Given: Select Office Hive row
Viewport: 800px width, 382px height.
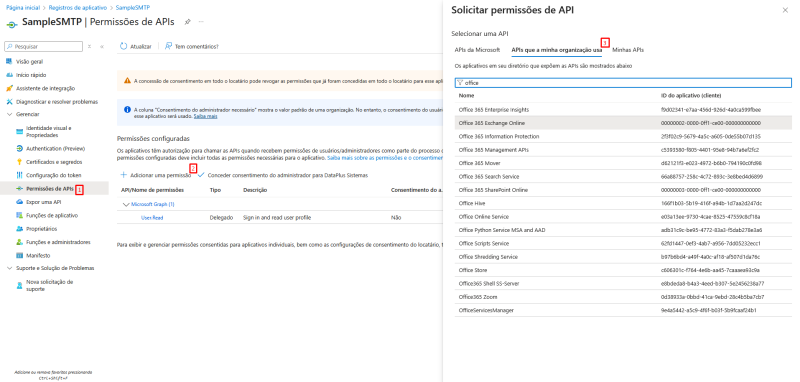Looking at the screenshot, I should [x=623, y=203].
